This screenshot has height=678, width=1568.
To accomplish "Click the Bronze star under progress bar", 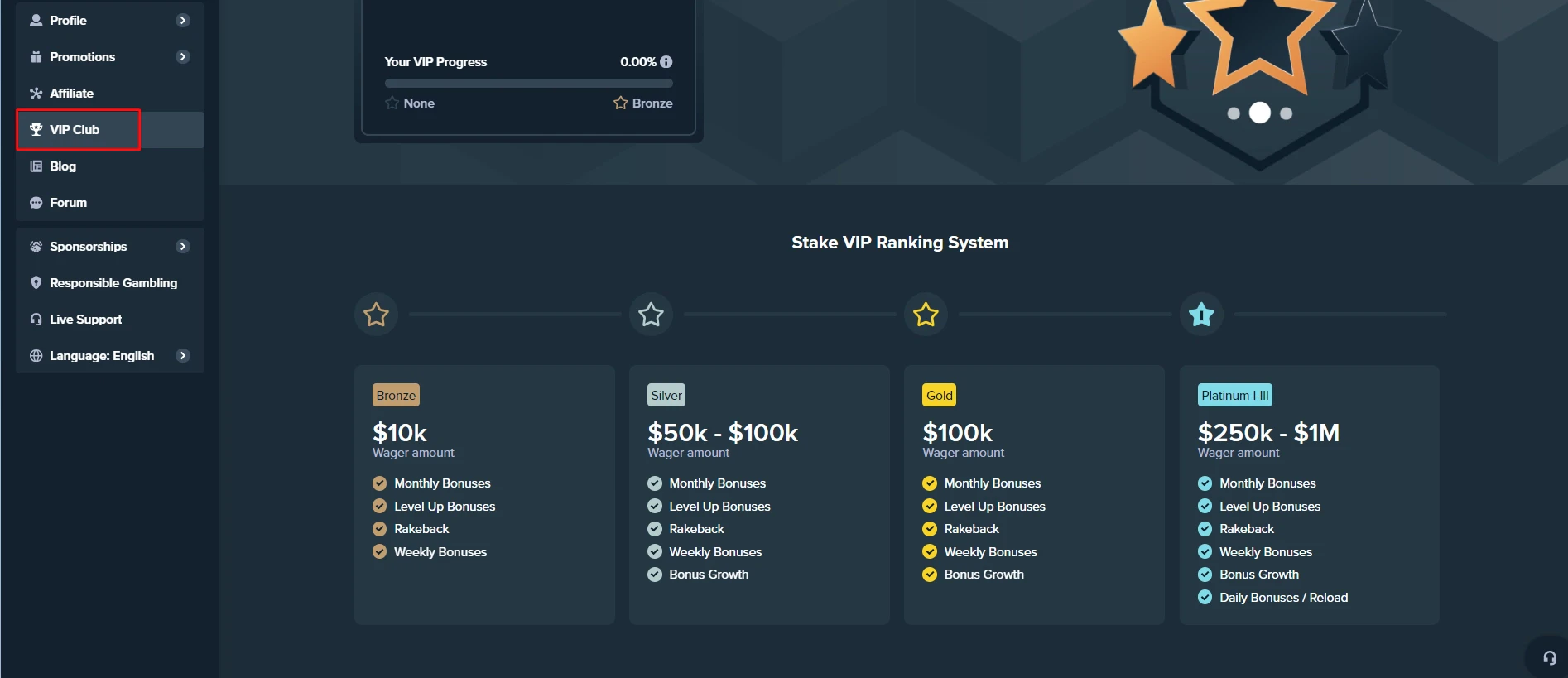I will point(620,103).
